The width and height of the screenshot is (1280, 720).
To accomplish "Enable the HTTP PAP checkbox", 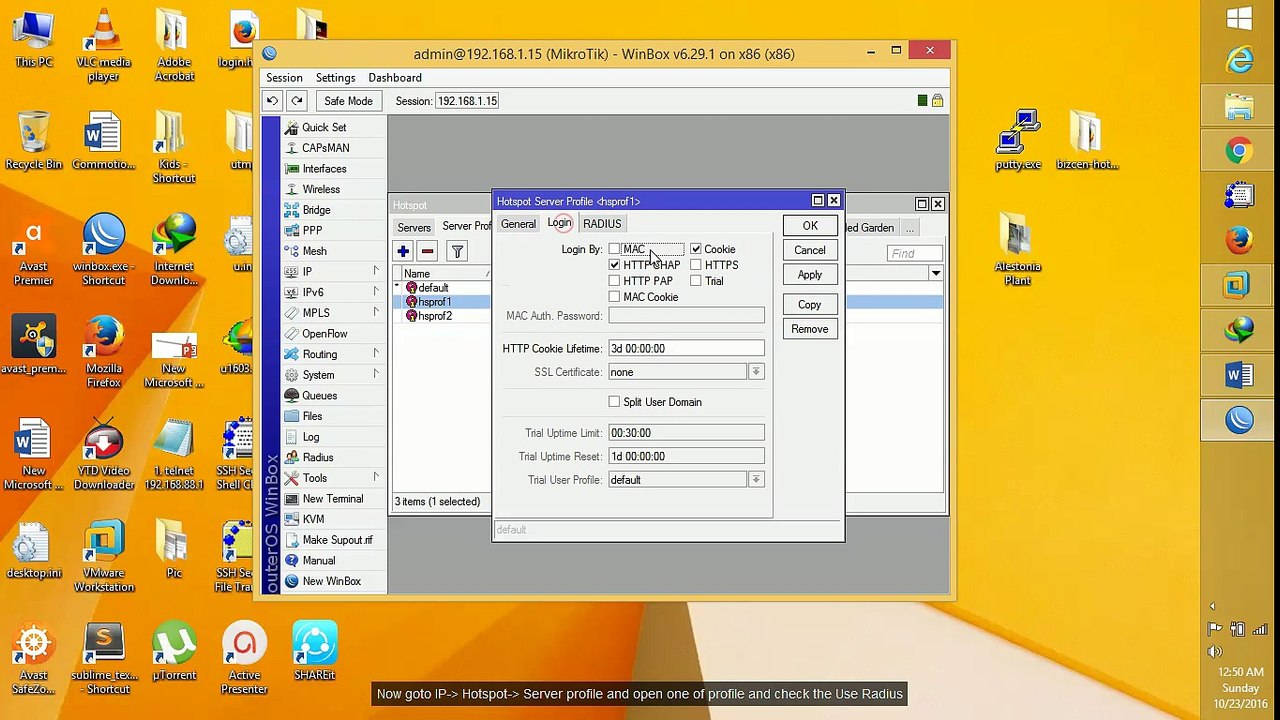I will tap(614, 281).
